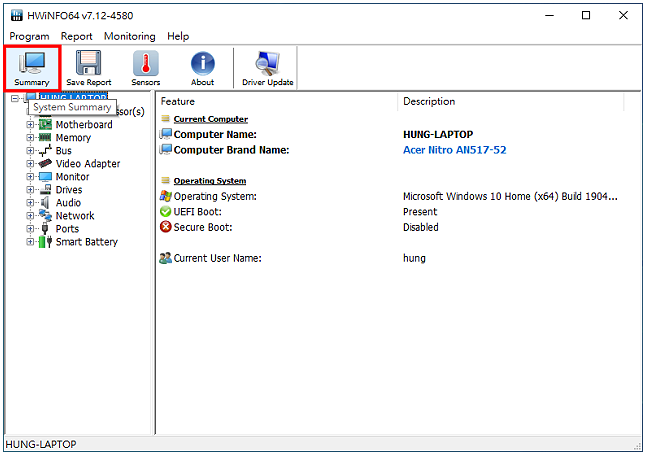Click the Network computers icon

[x=45, y=215]
